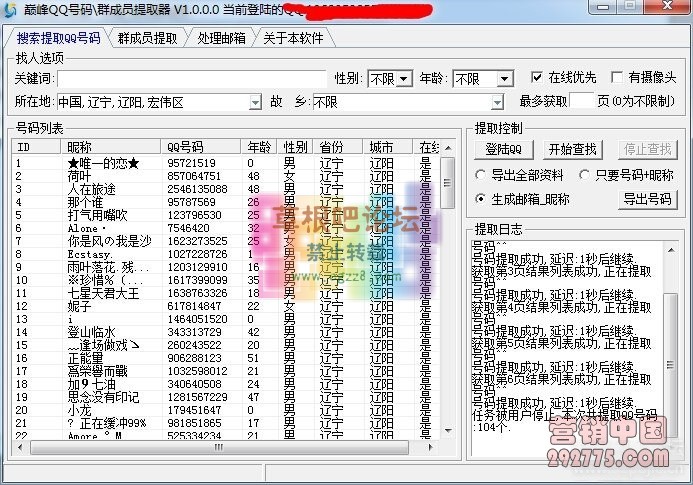Click the 开始查找 button
This screenshot has height=485, width=693.
(572, 149)
